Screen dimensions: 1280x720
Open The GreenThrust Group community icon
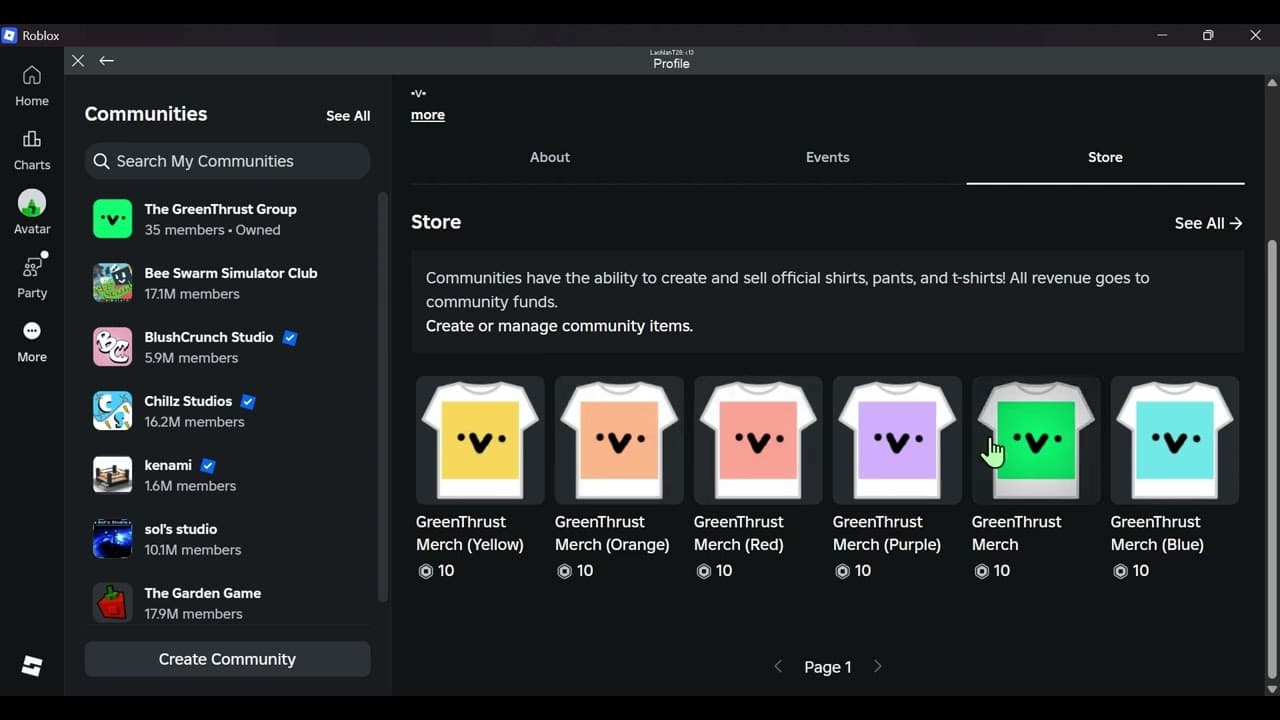[x=112, y=219]
